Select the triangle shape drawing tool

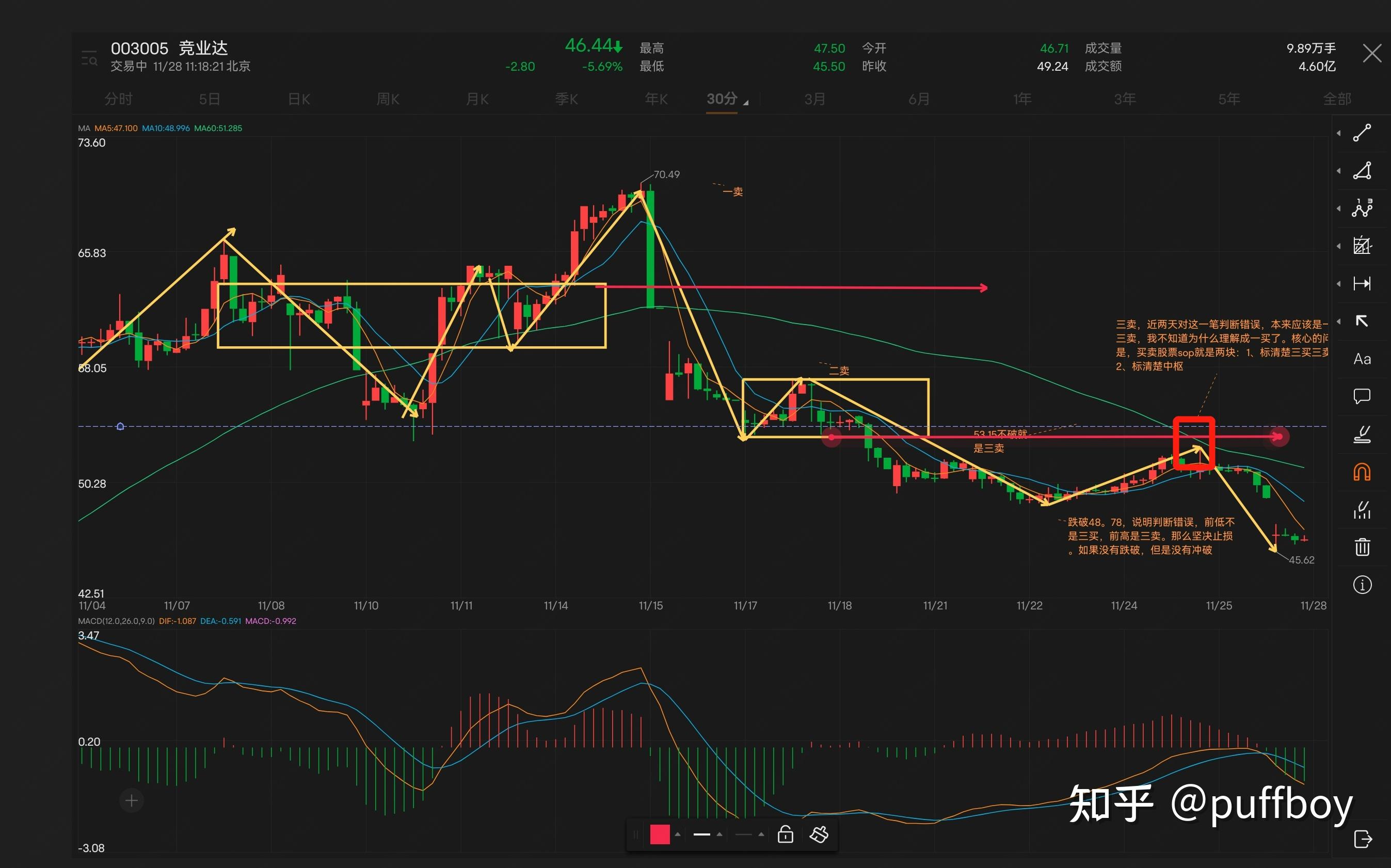point(1362,171)
